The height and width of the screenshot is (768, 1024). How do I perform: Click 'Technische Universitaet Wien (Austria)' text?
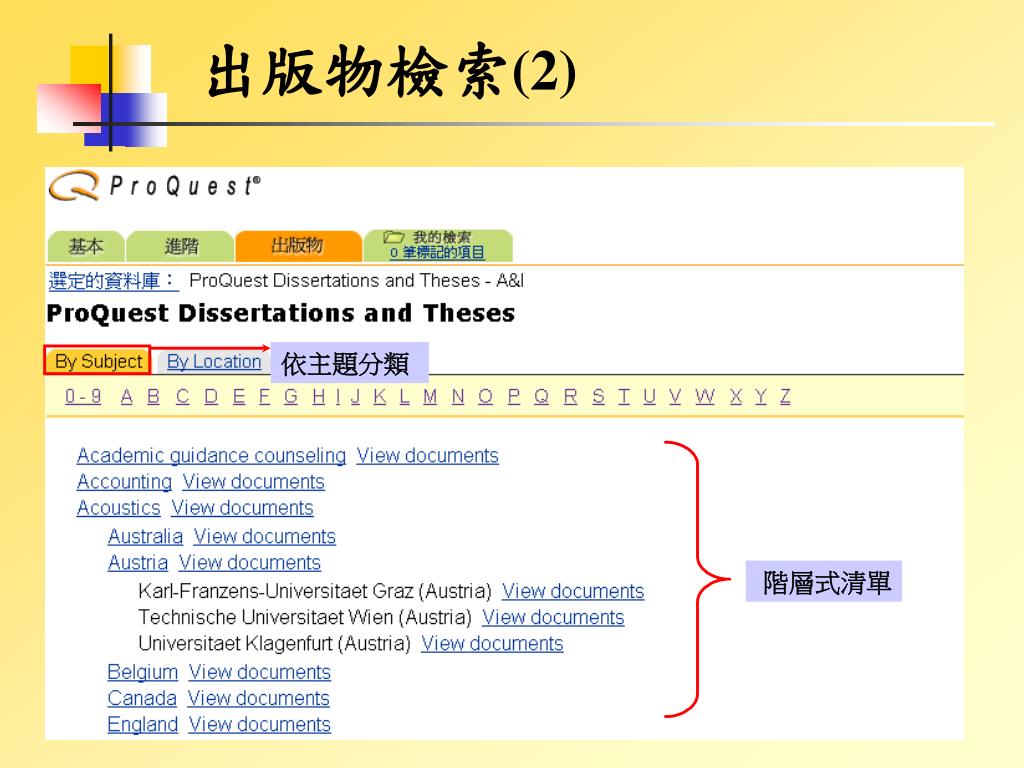(x=305, y=617)
